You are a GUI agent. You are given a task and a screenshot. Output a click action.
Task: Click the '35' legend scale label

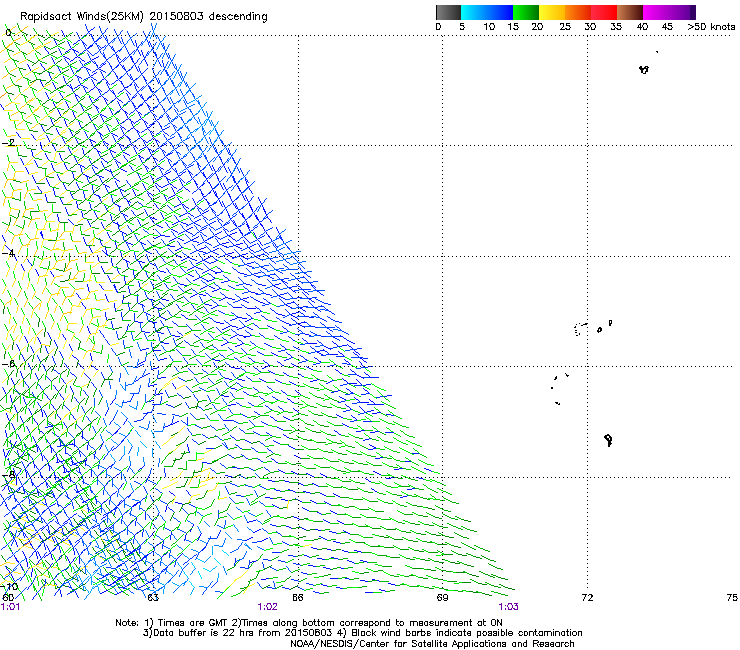(616, 27)
